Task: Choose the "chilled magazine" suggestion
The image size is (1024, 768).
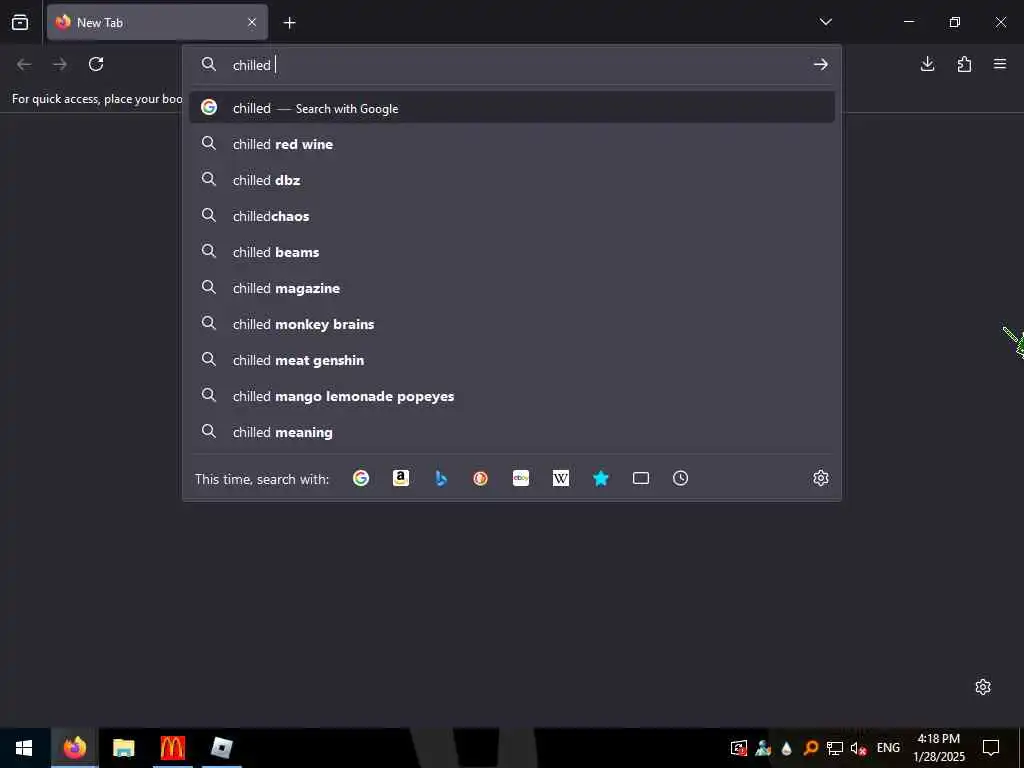Action: (x=512, y=287)
